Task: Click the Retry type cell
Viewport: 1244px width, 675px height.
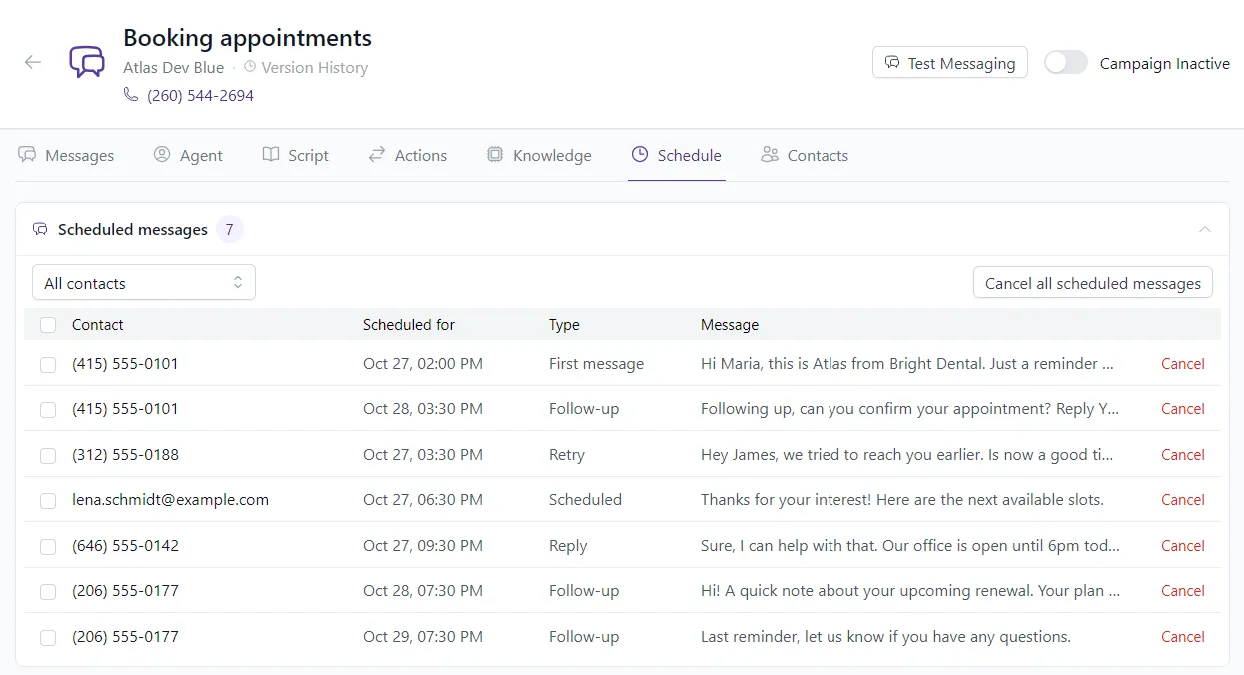Action: point(567,455)
